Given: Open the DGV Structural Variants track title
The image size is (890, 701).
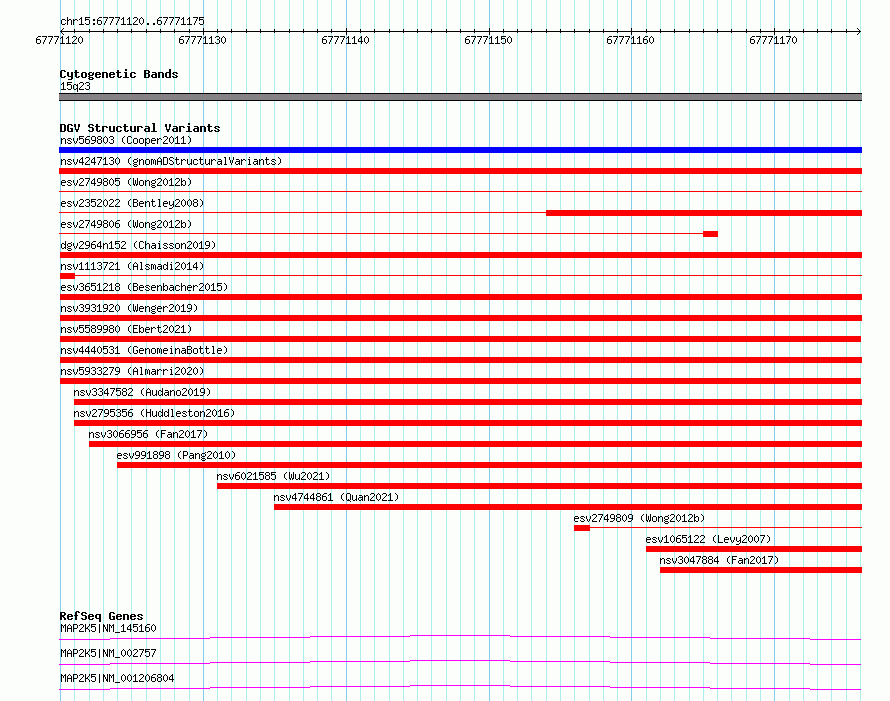Looking at the screenshot, I should point(140,128).
